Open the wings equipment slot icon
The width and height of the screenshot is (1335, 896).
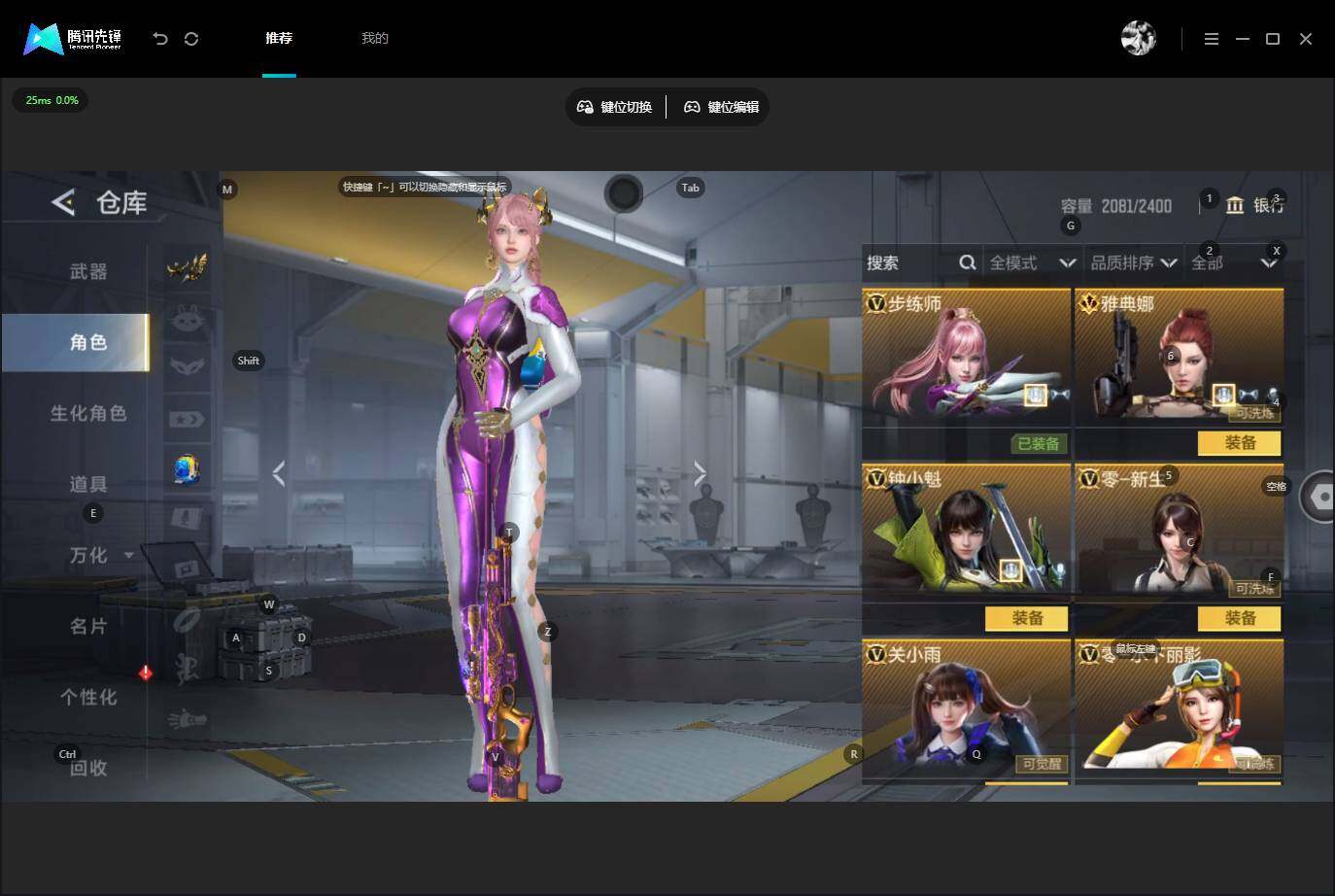click(187, 266)
